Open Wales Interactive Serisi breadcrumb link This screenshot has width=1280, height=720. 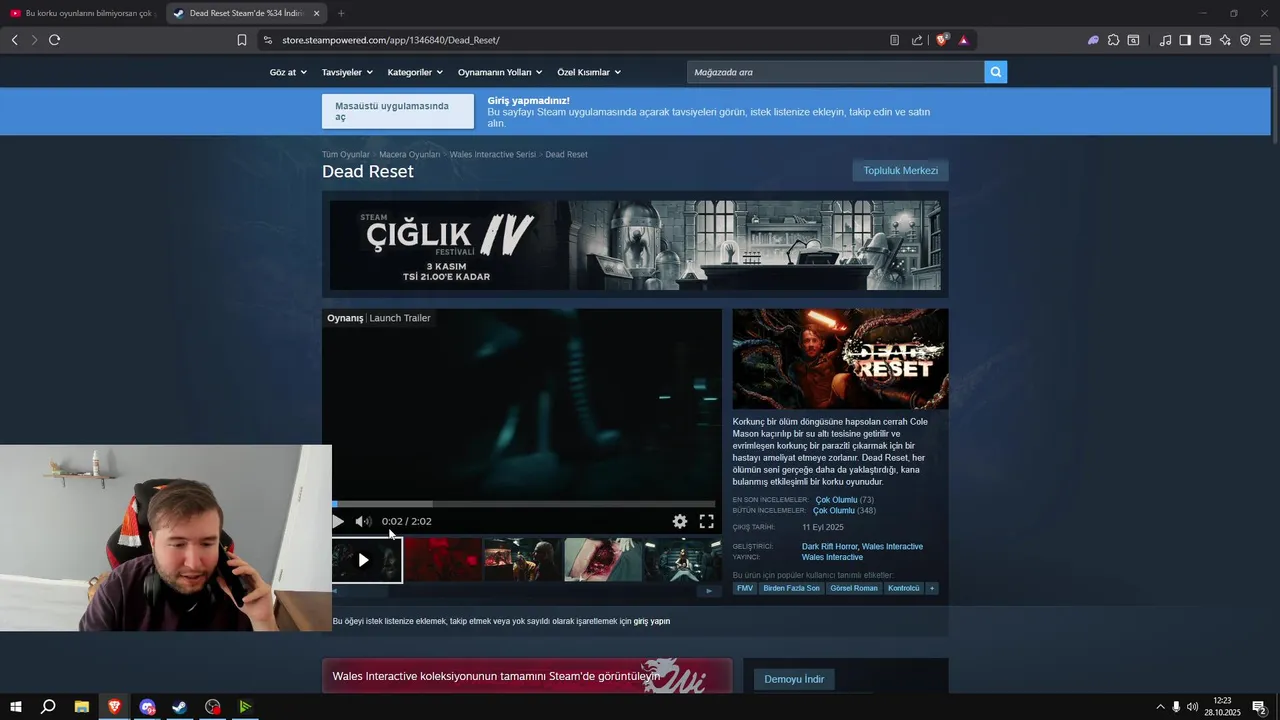493,154
